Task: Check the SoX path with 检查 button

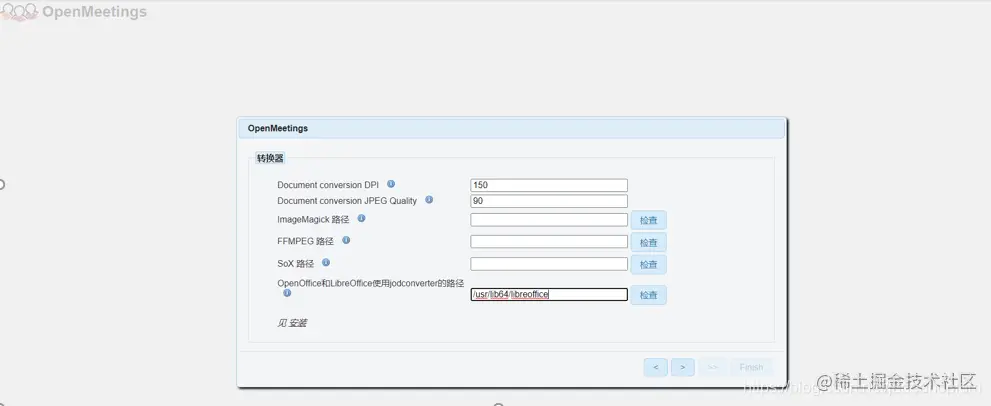Action: [x=648, y=264]
